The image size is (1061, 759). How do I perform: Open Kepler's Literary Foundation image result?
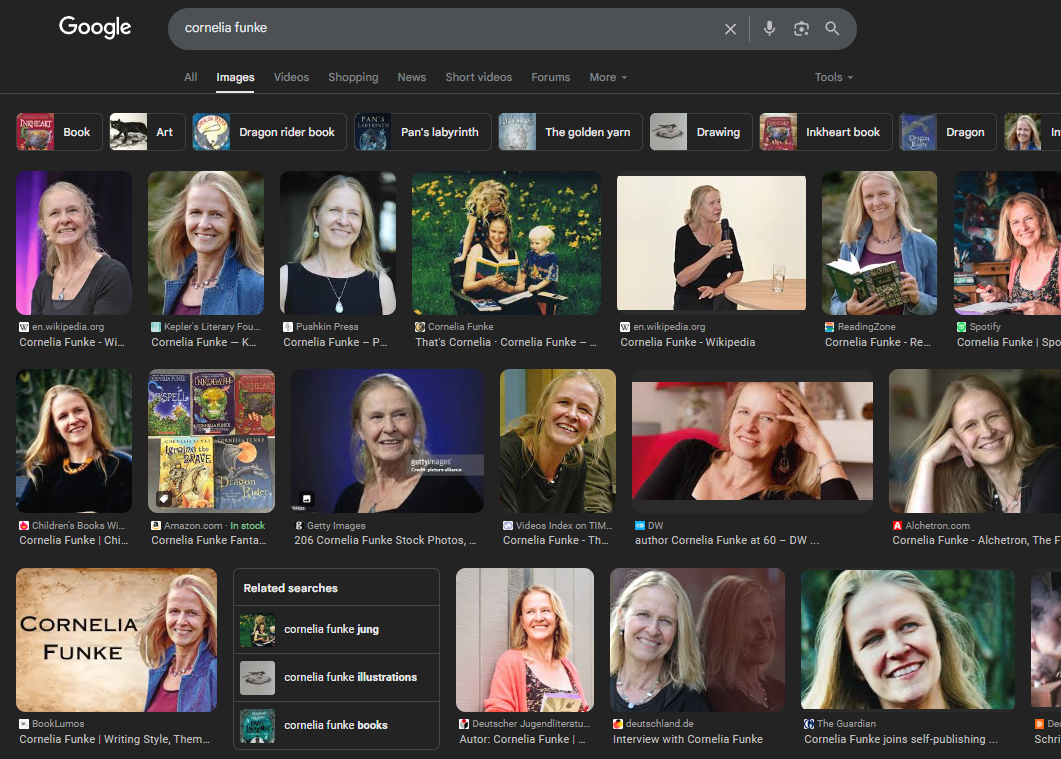tap(206, 243)
